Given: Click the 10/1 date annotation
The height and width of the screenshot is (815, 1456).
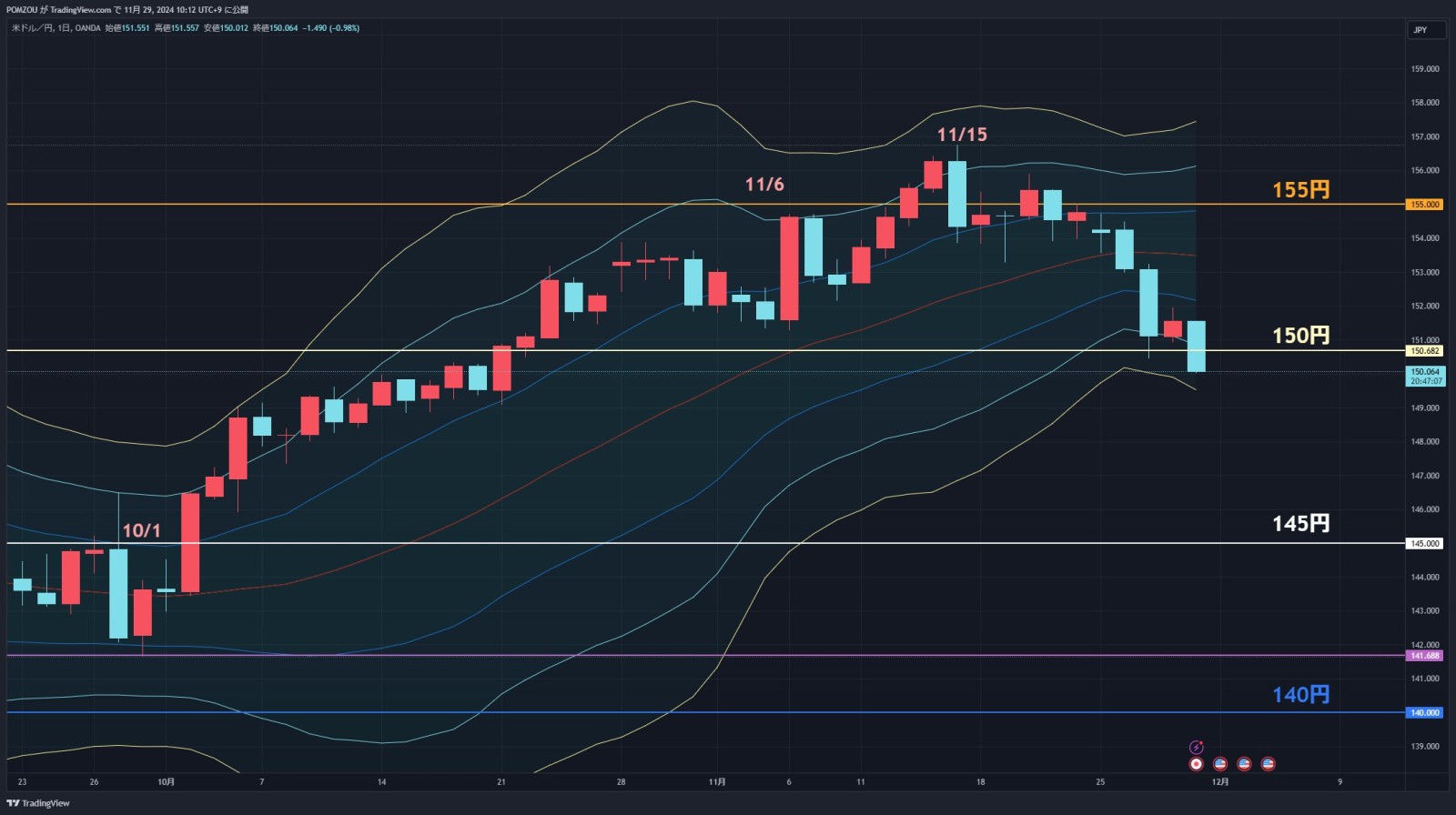Looking at the screenshot, I should (141, 530).
